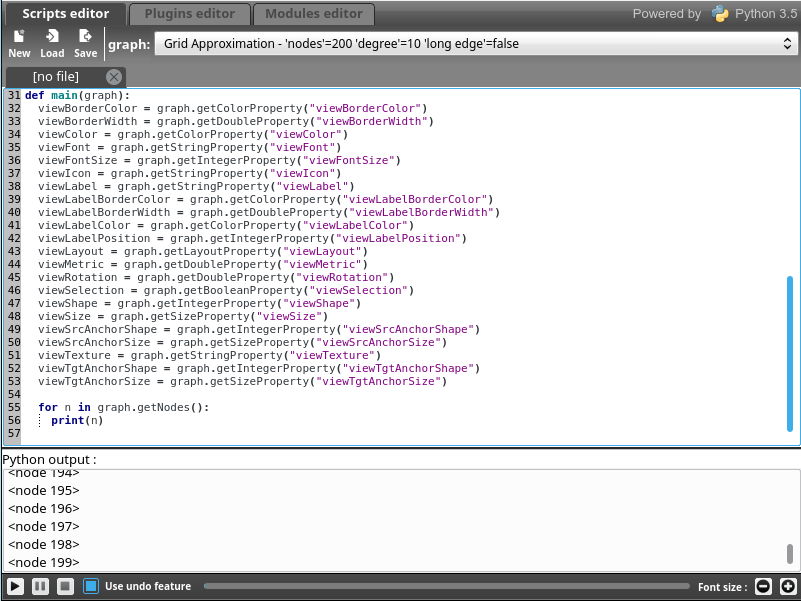This screenshot has height=601, width=801.
Task: Increase the editor font size
Action: point(788,587)
